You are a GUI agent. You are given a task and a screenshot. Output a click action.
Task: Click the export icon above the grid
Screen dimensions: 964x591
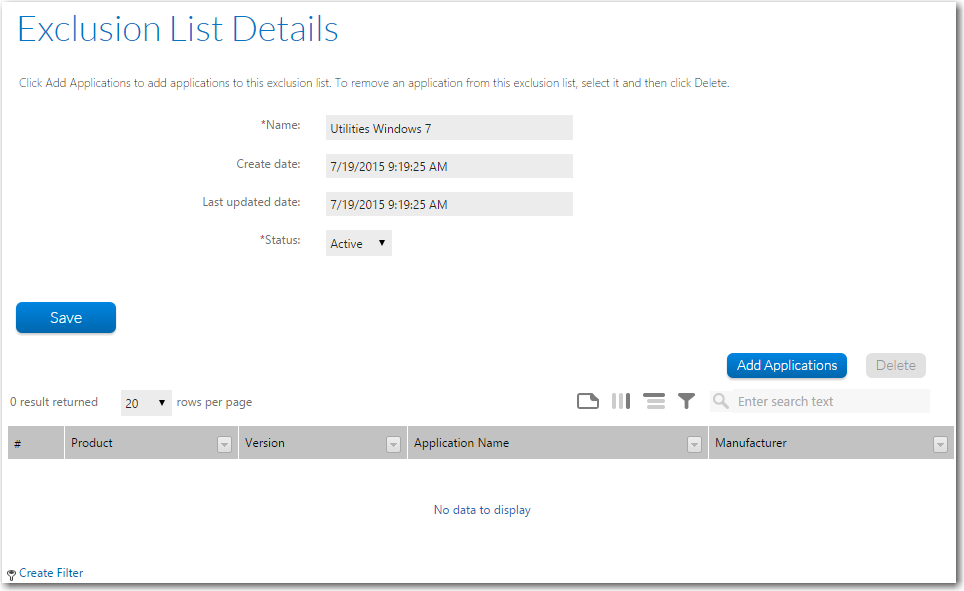(588, 401)
